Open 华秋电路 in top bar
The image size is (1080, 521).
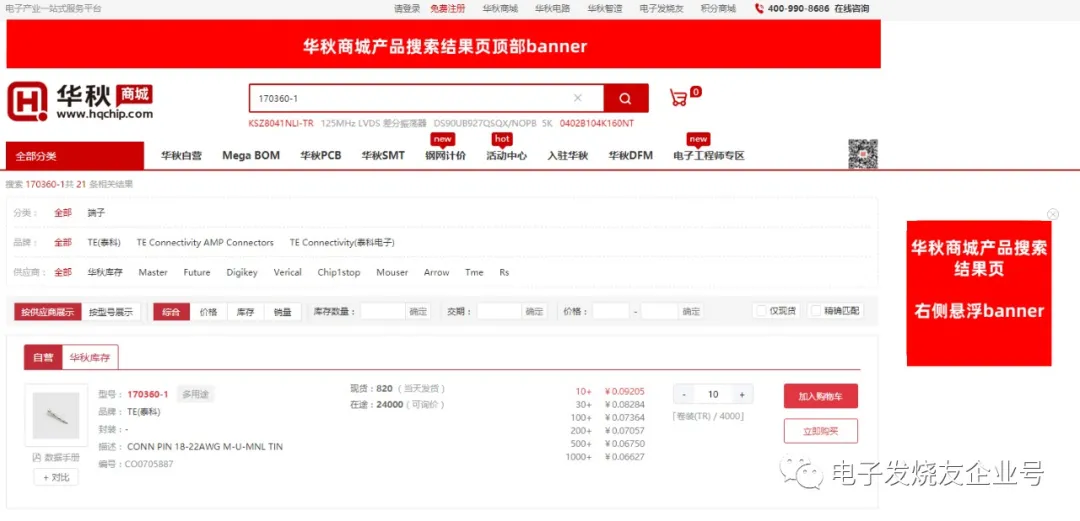(552, 9)
